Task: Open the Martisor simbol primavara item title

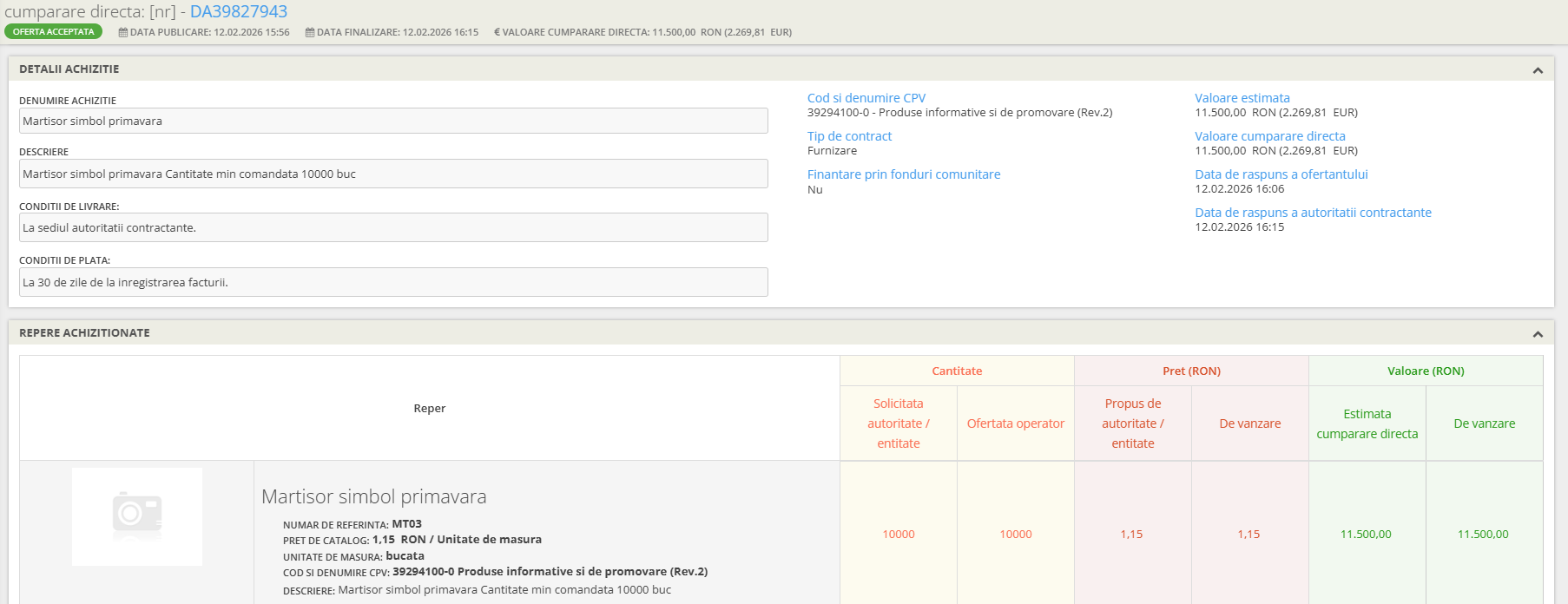Action: coord(373,496)
